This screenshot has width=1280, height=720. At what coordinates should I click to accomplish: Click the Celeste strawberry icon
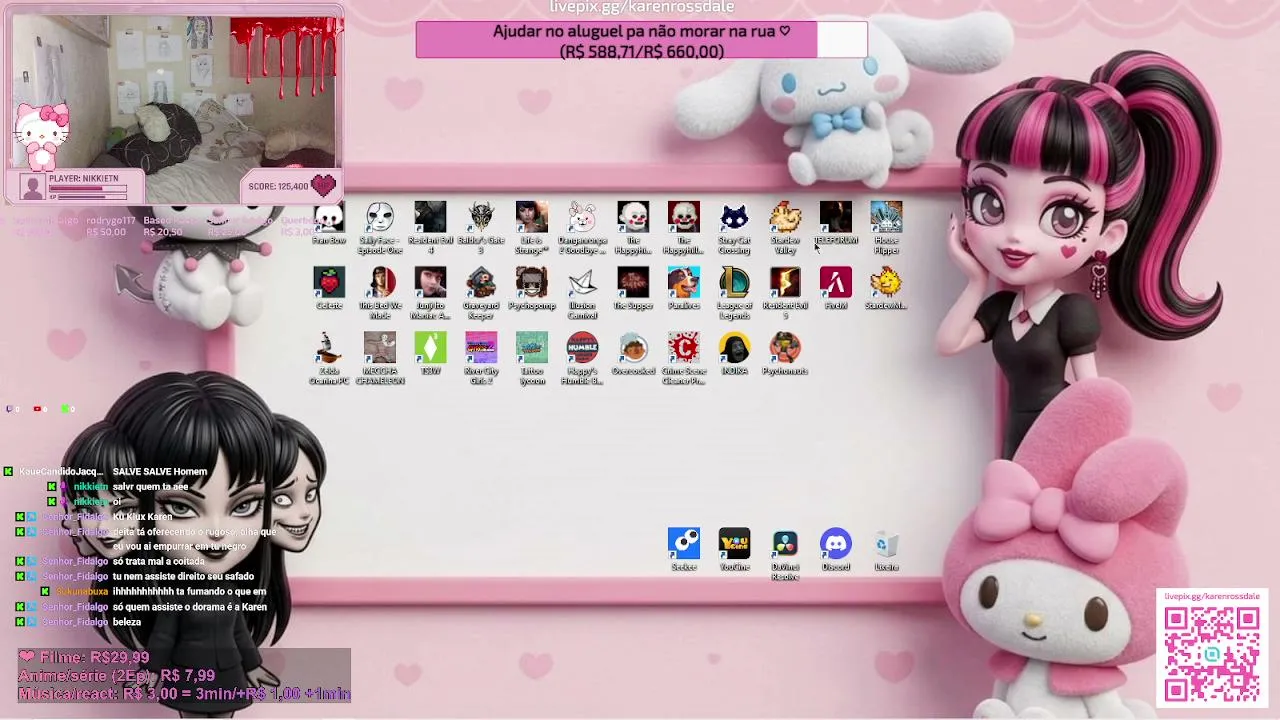pyautogui.click(x=329, y=288)
